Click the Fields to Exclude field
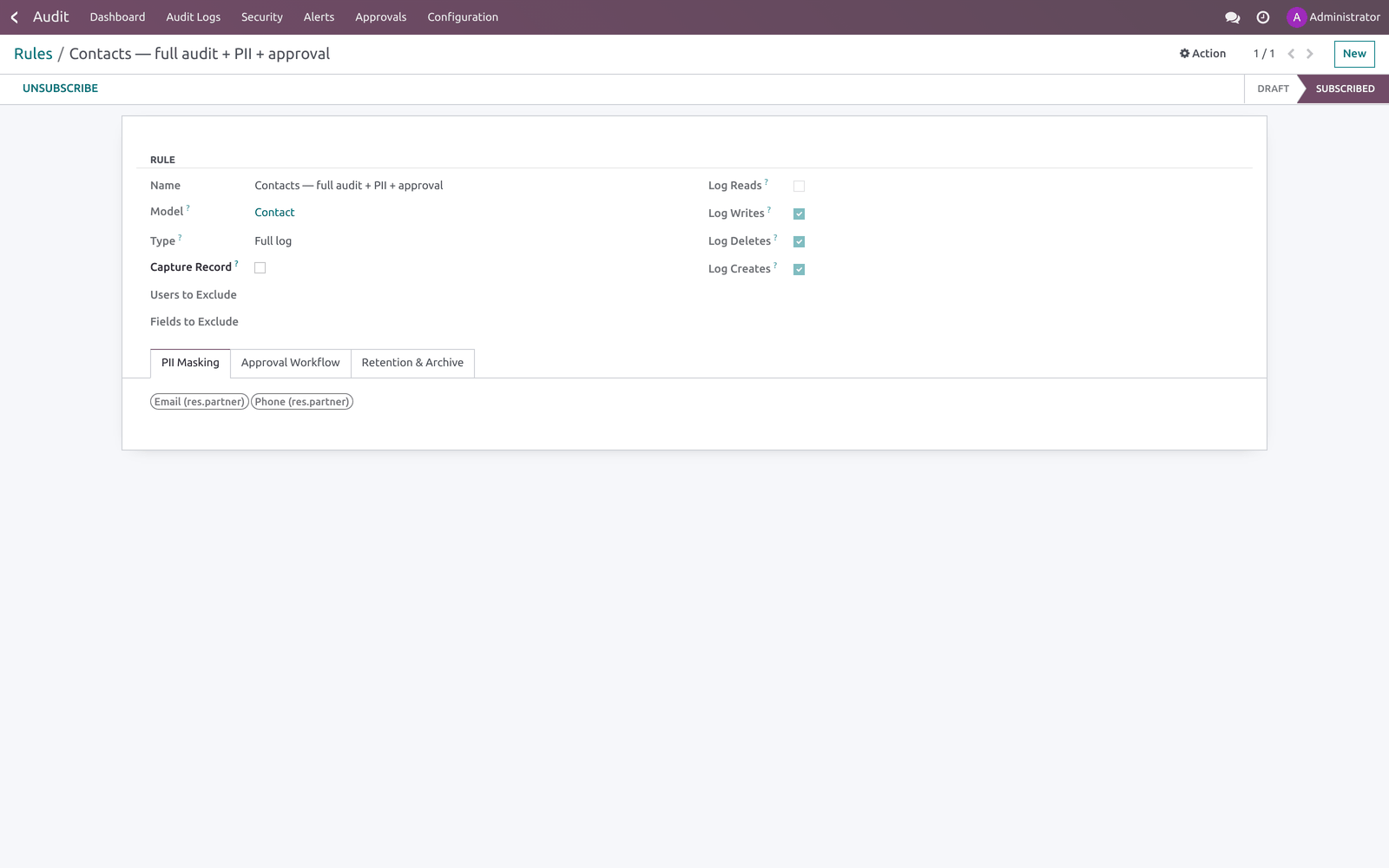 (x=194, y=322)
